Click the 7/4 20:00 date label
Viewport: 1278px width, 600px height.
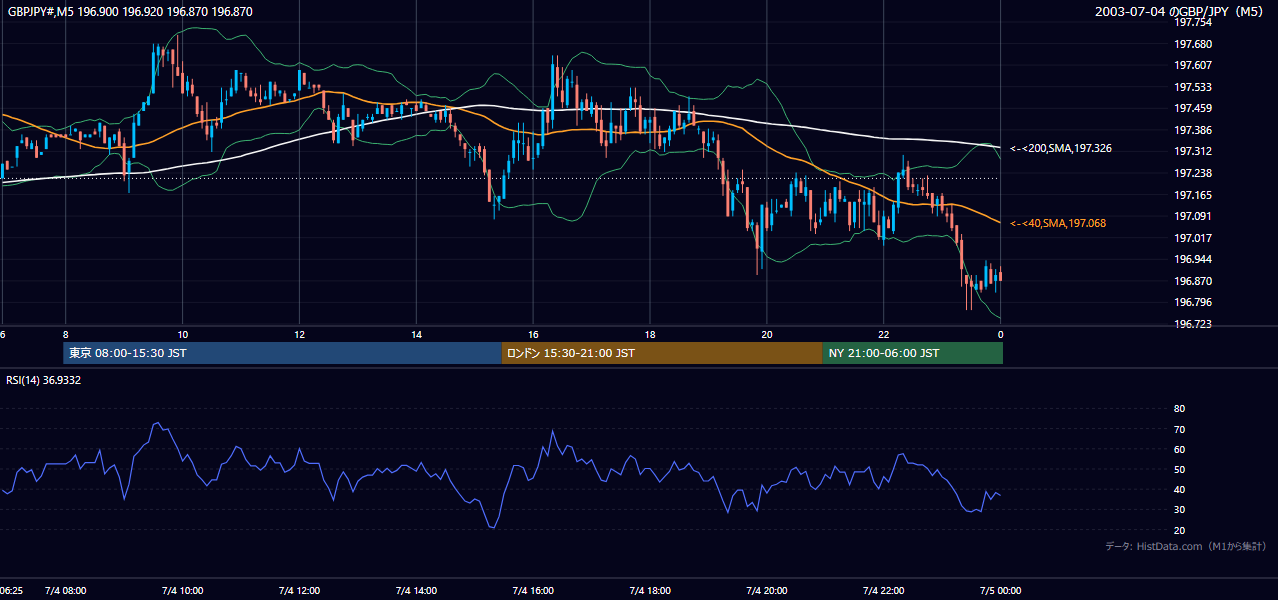(x=767, y=591)
